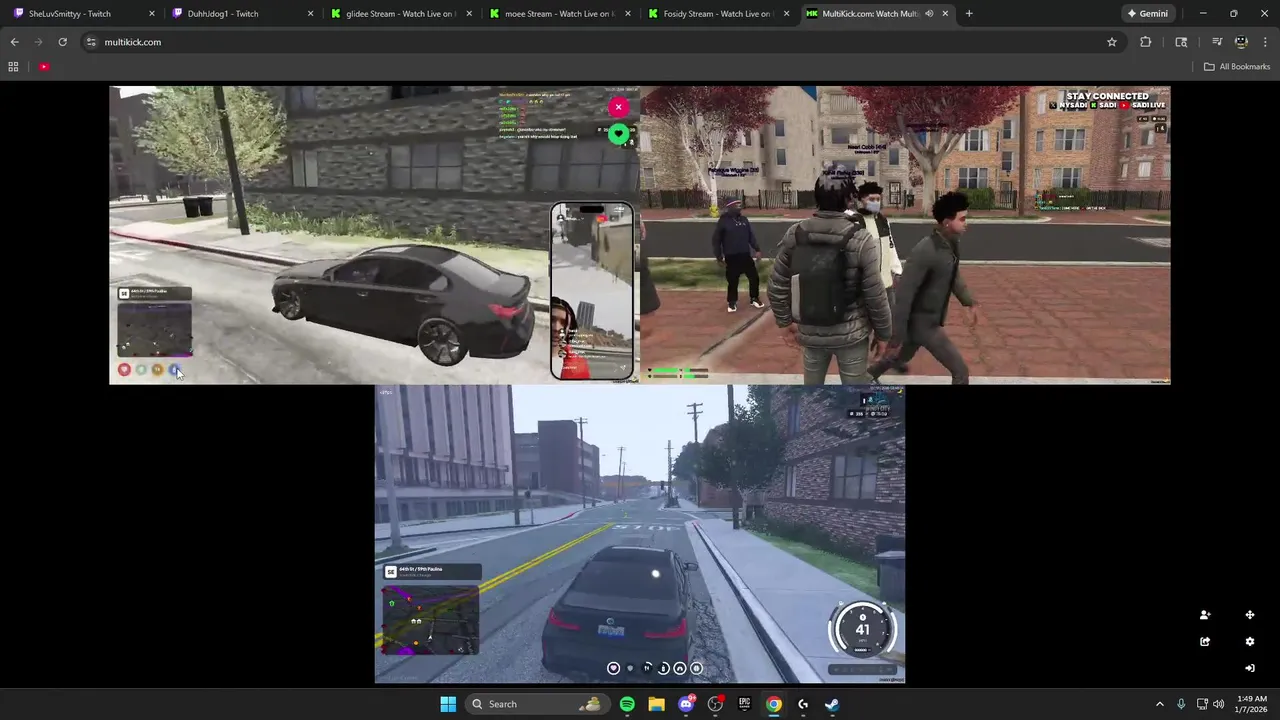Open the Windows Start menu

pos(448,704)
